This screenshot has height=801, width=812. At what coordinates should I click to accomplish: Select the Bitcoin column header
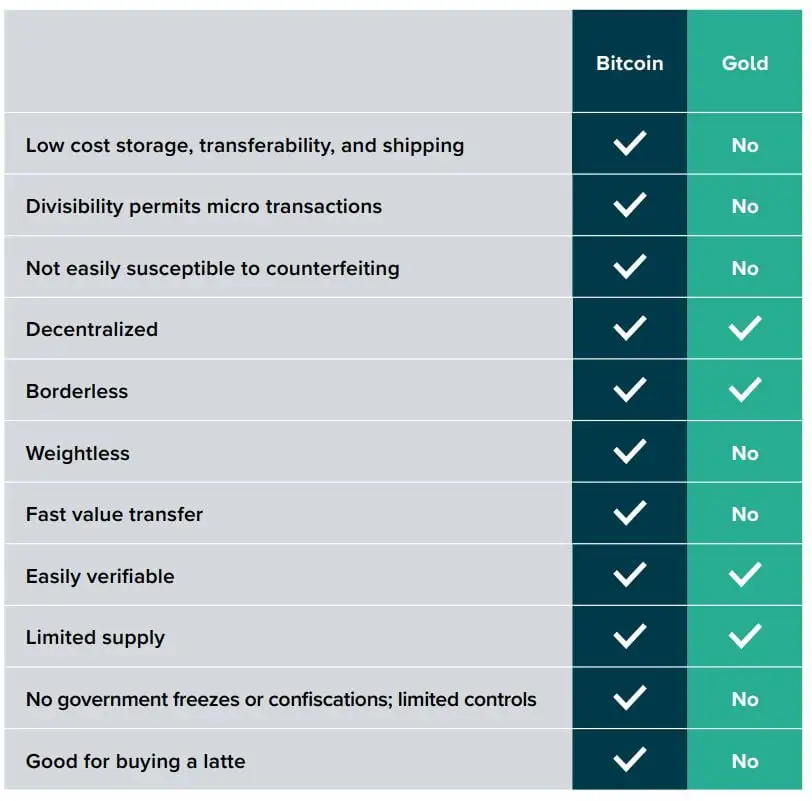(629, 63)
